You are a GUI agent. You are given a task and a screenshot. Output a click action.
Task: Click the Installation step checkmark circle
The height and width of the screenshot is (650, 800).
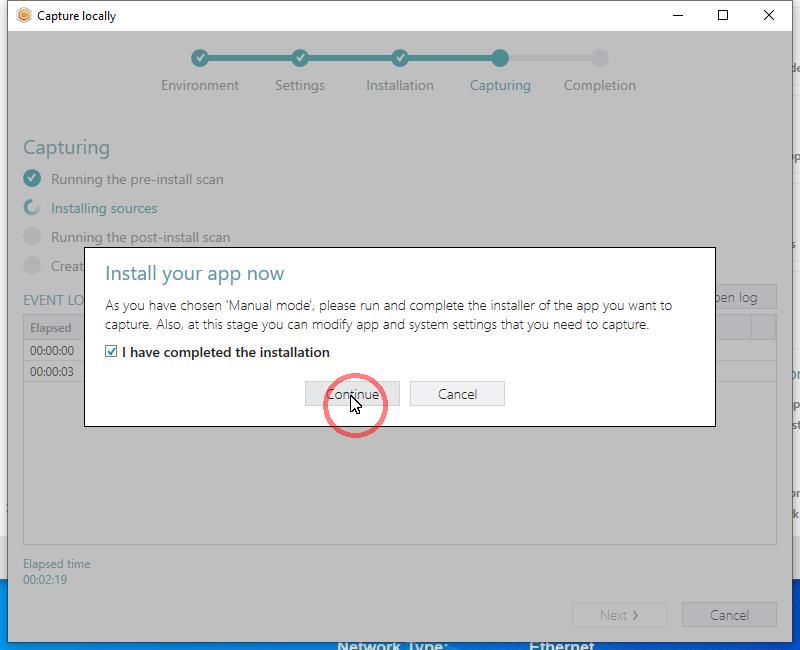[x=400, y=58]
